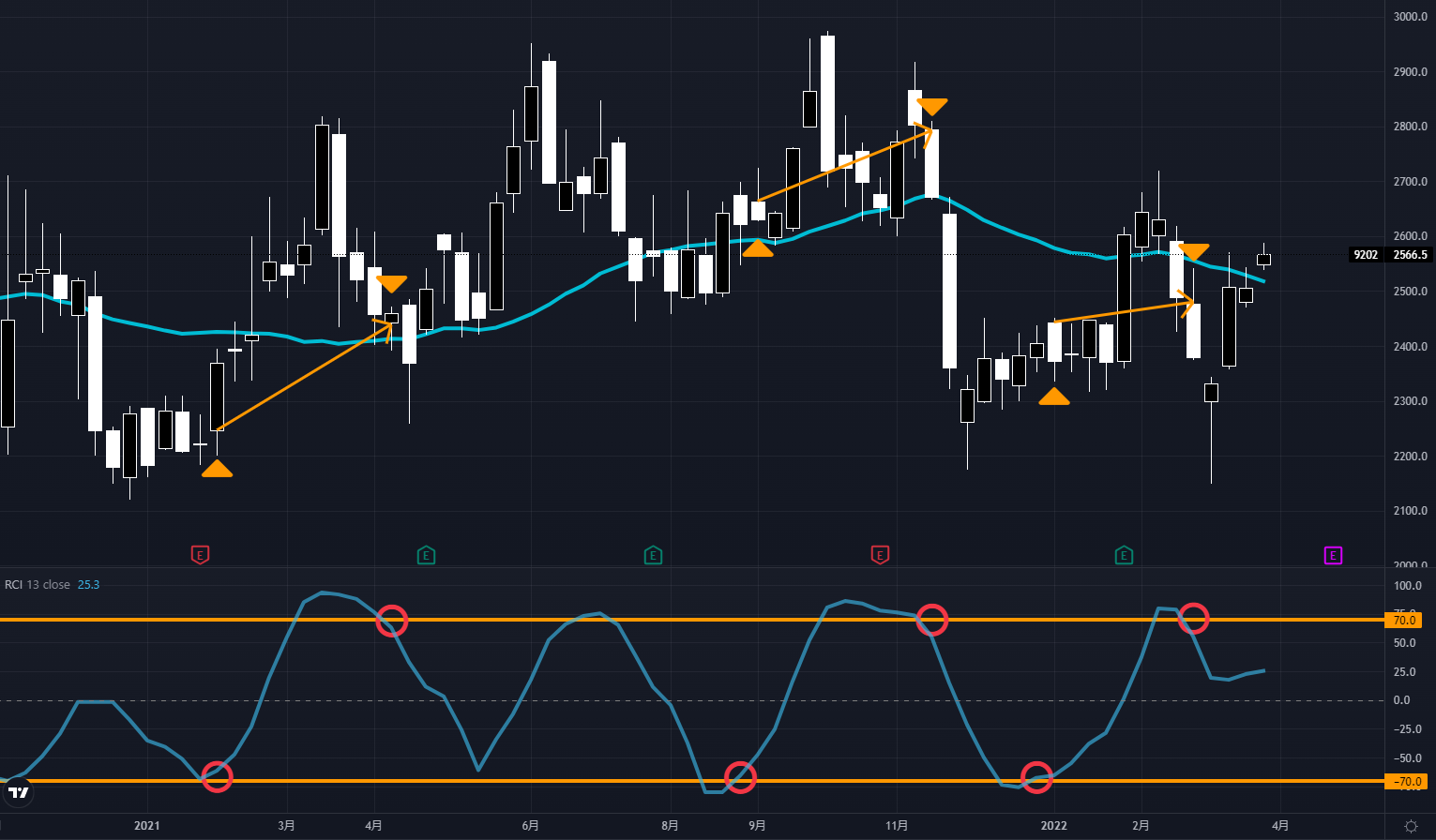Select the orange -70.0 level label

pyautogui.click(x=1404, y=781)
